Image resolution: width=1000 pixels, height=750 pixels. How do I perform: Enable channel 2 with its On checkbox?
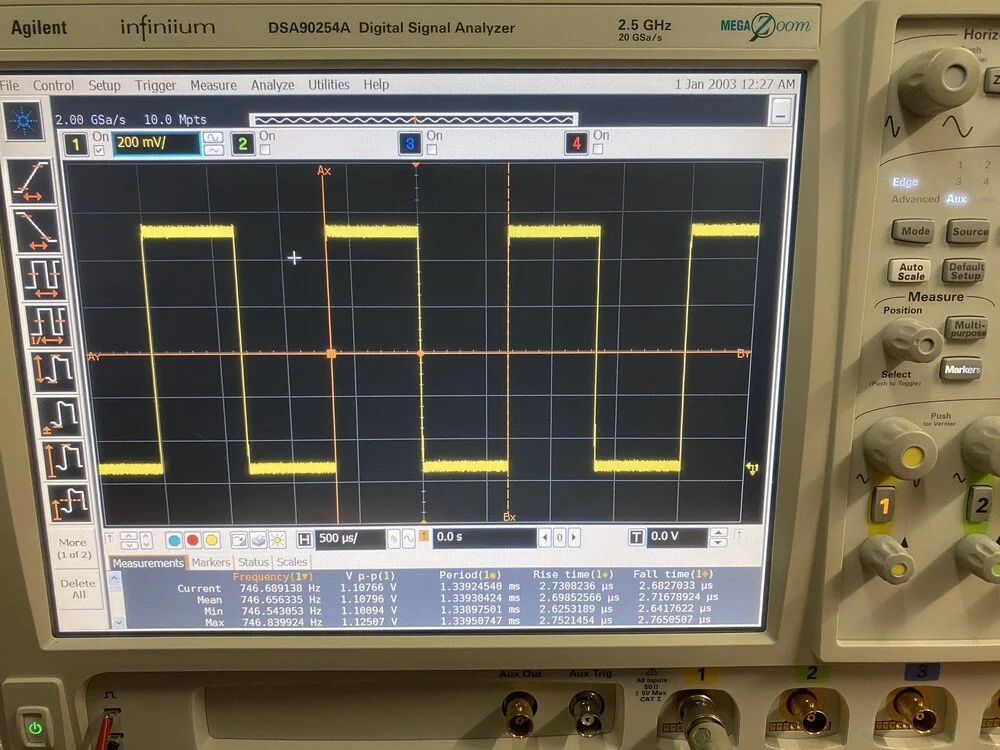265,148
